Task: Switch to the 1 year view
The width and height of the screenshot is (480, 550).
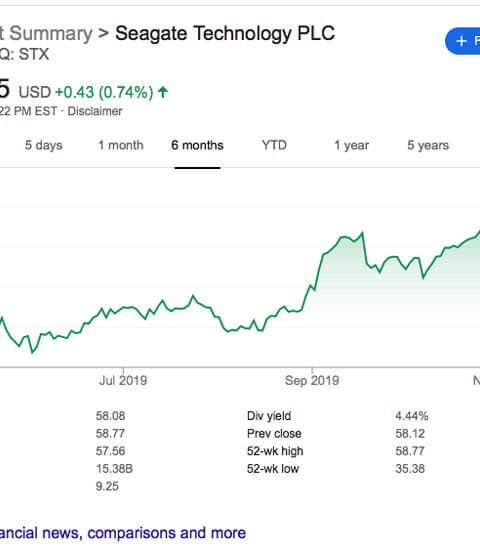Action: 351,145
